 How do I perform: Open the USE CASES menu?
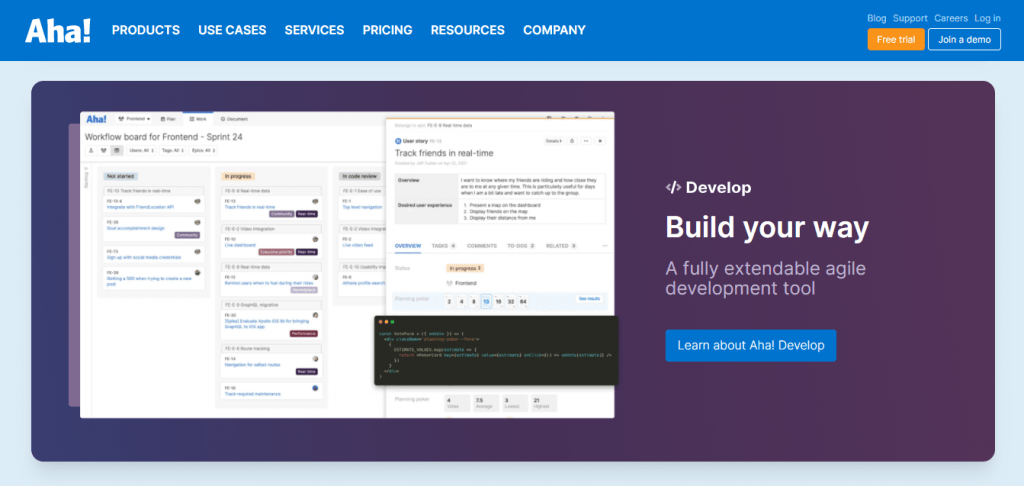[x=232, y=30]
